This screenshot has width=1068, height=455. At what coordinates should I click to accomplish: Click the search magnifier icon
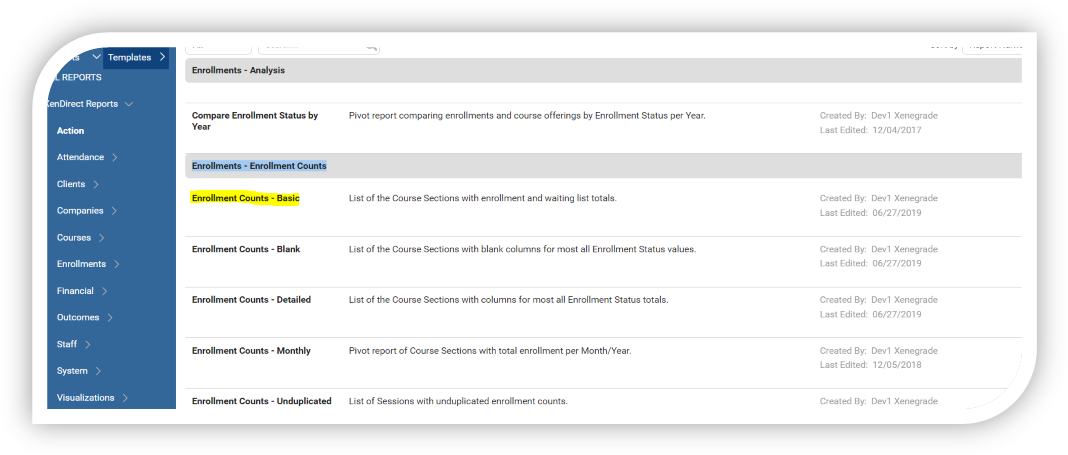pos(371,46)
